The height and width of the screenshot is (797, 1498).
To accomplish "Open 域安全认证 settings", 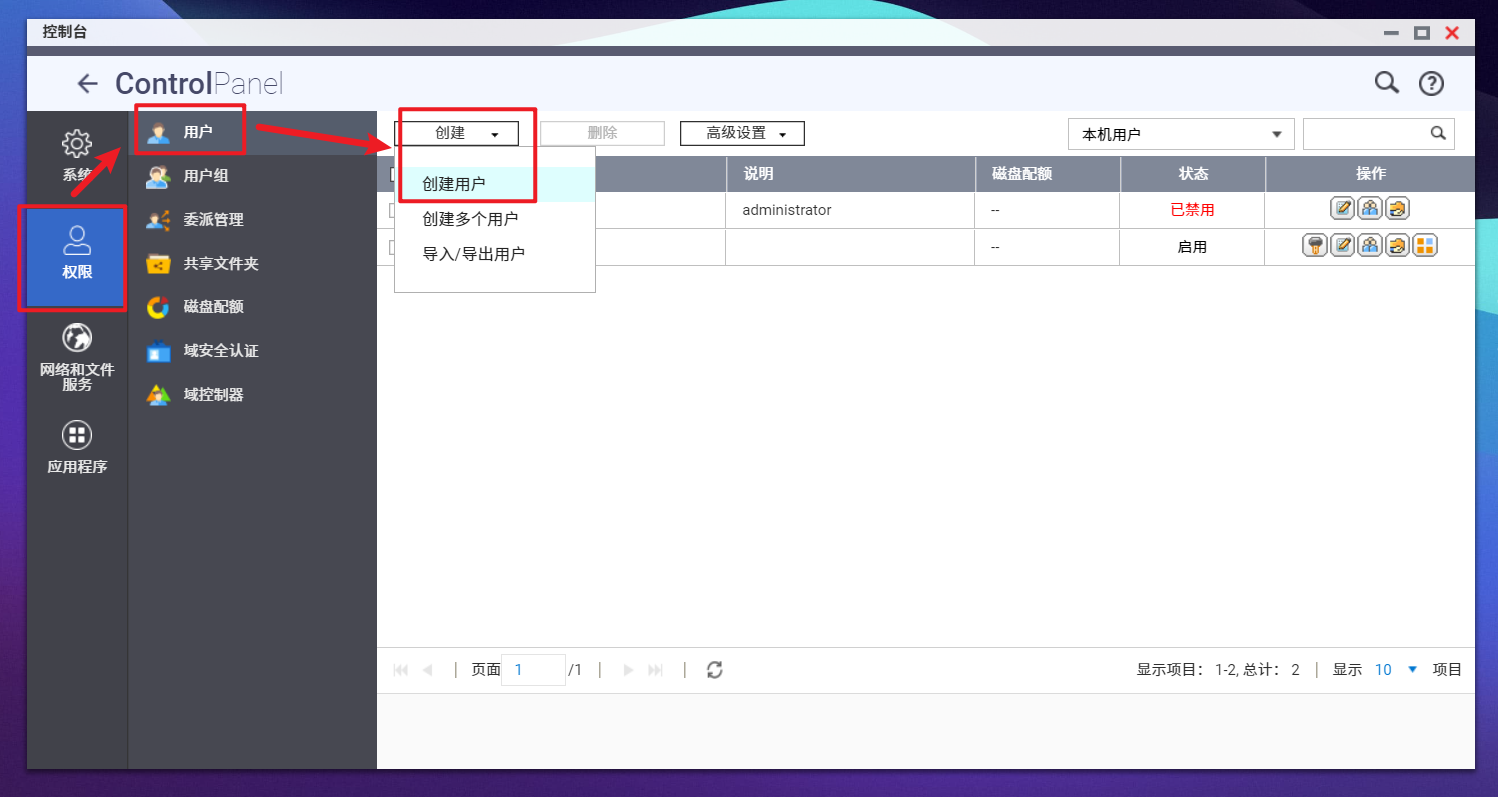I will pyautogui.click(x=253, y=351).
